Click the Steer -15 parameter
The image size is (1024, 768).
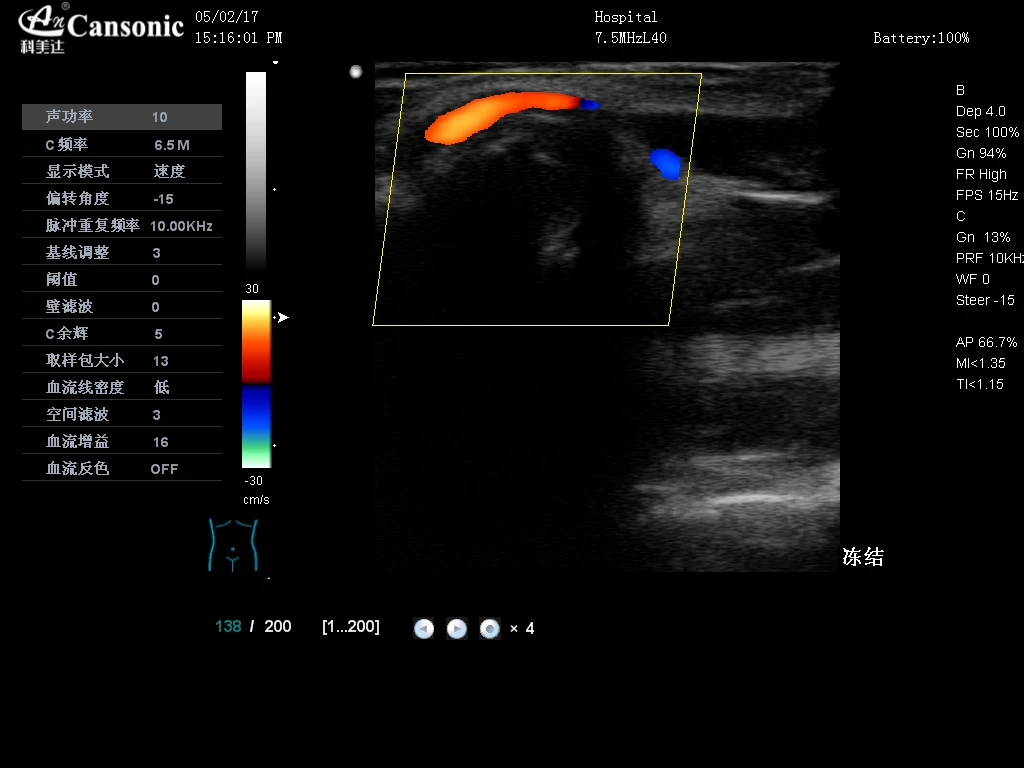click(985, 300)
